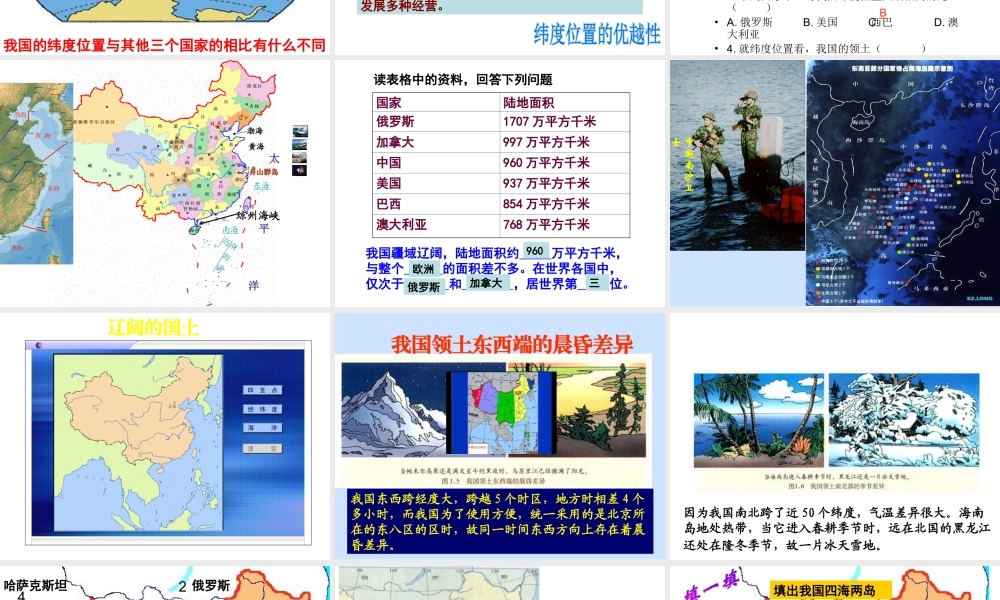Click the magenta 填一填 slanted heading
This screenshot has height=600, width=1000.
[711, 585]
